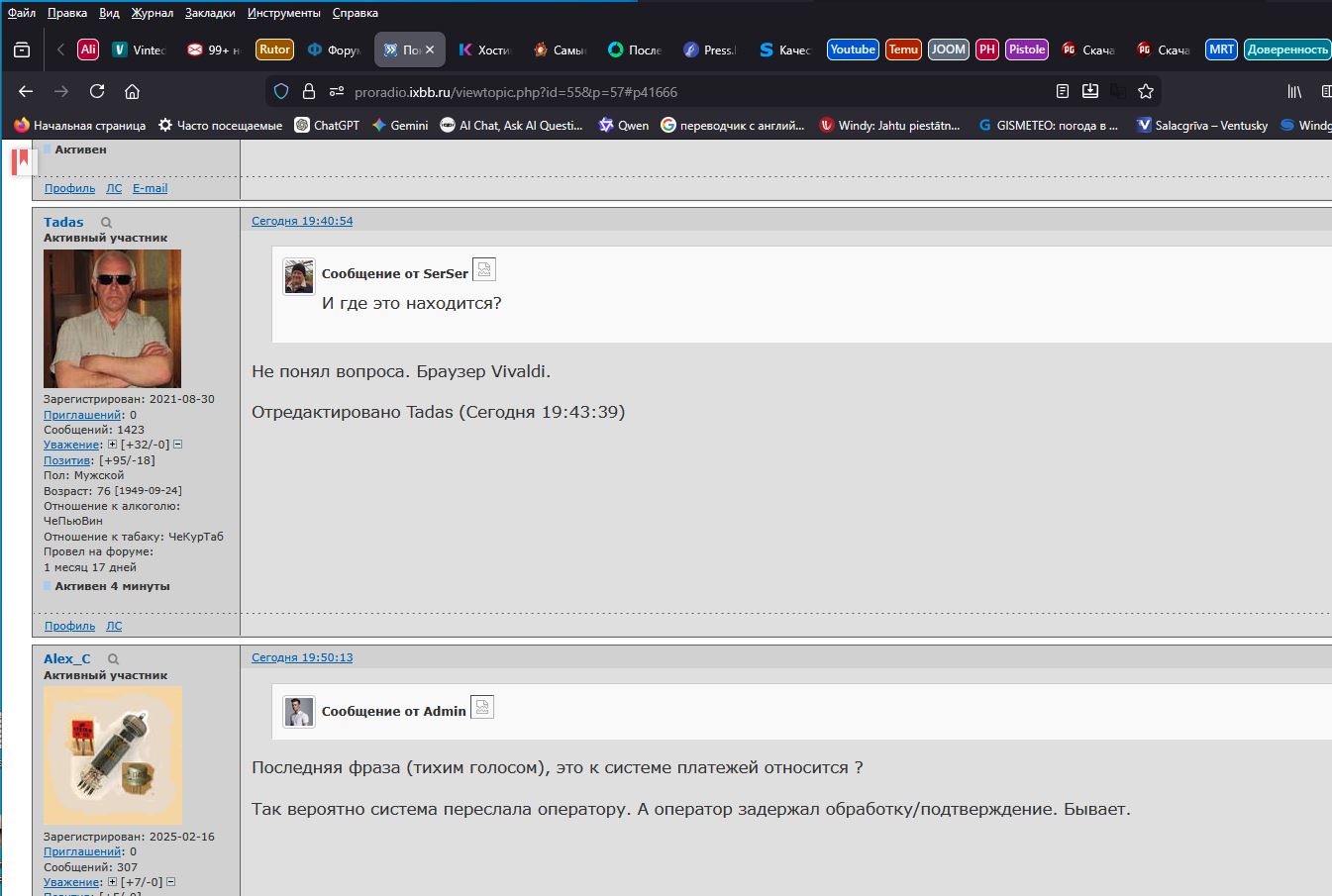Open Приглашений link in Tadas's info
This screenshot has width=1332, height=896.
point(82,415)
